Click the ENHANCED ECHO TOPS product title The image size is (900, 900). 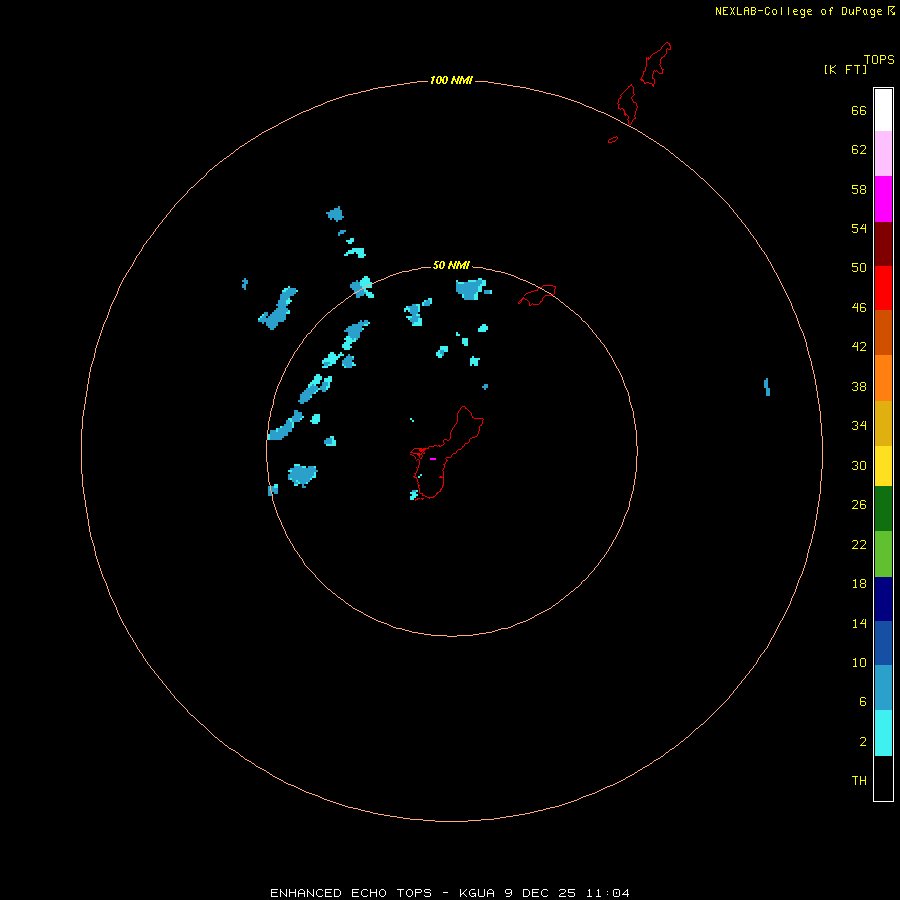tap(351, 893)
